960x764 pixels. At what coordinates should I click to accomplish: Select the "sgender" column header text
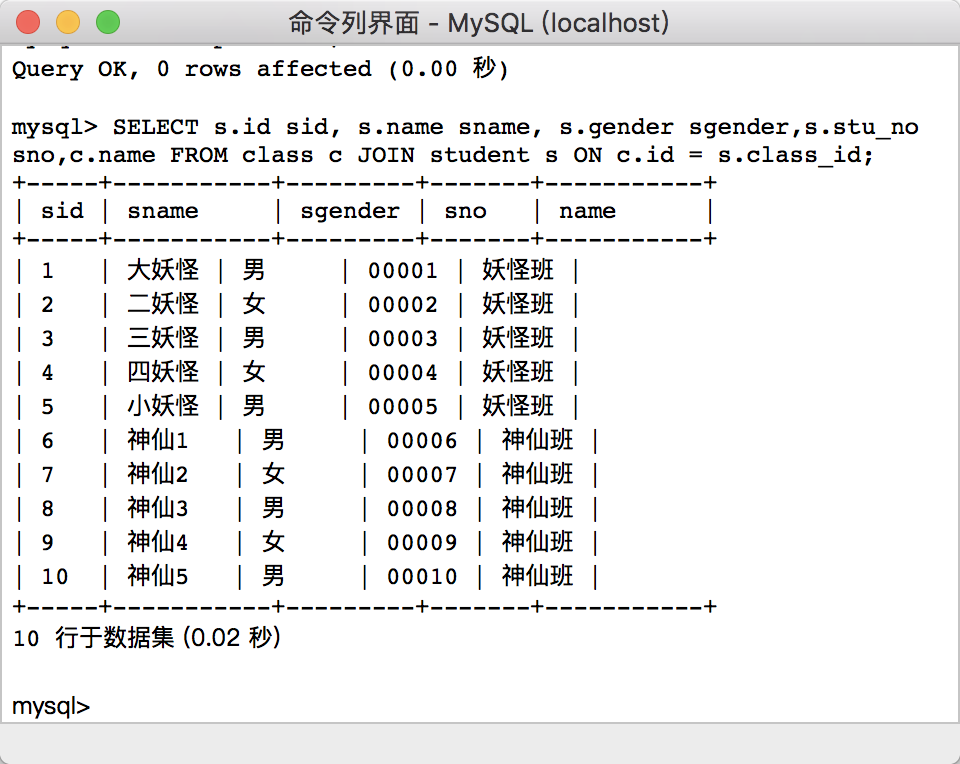tap(349, 211)
